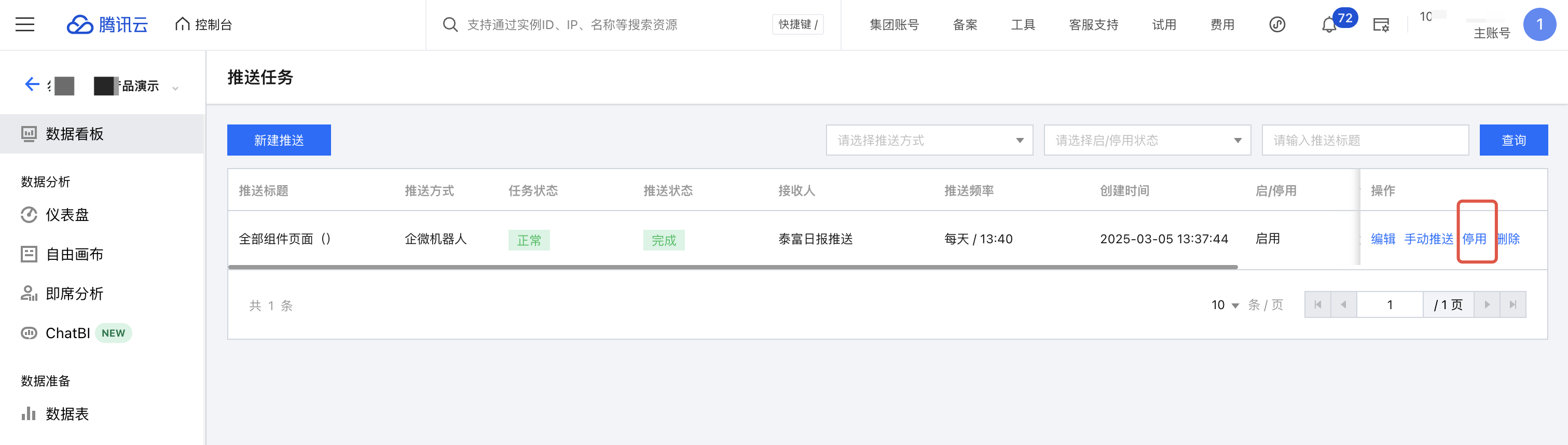Click the back arrow in sidebar
Image resolution: width=1568 pixels, height=445 pixels.
click(x=32, y=84)
